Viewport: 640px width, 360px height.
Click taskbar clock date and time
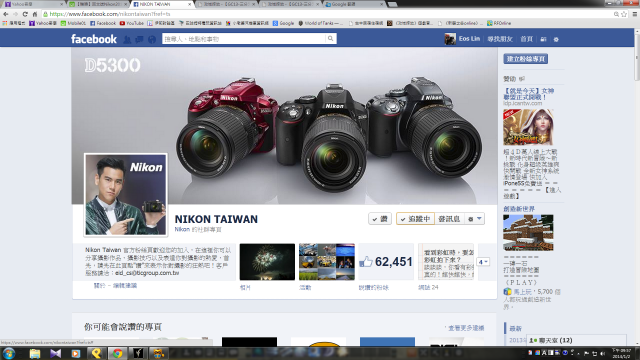(x=621, y=353)
